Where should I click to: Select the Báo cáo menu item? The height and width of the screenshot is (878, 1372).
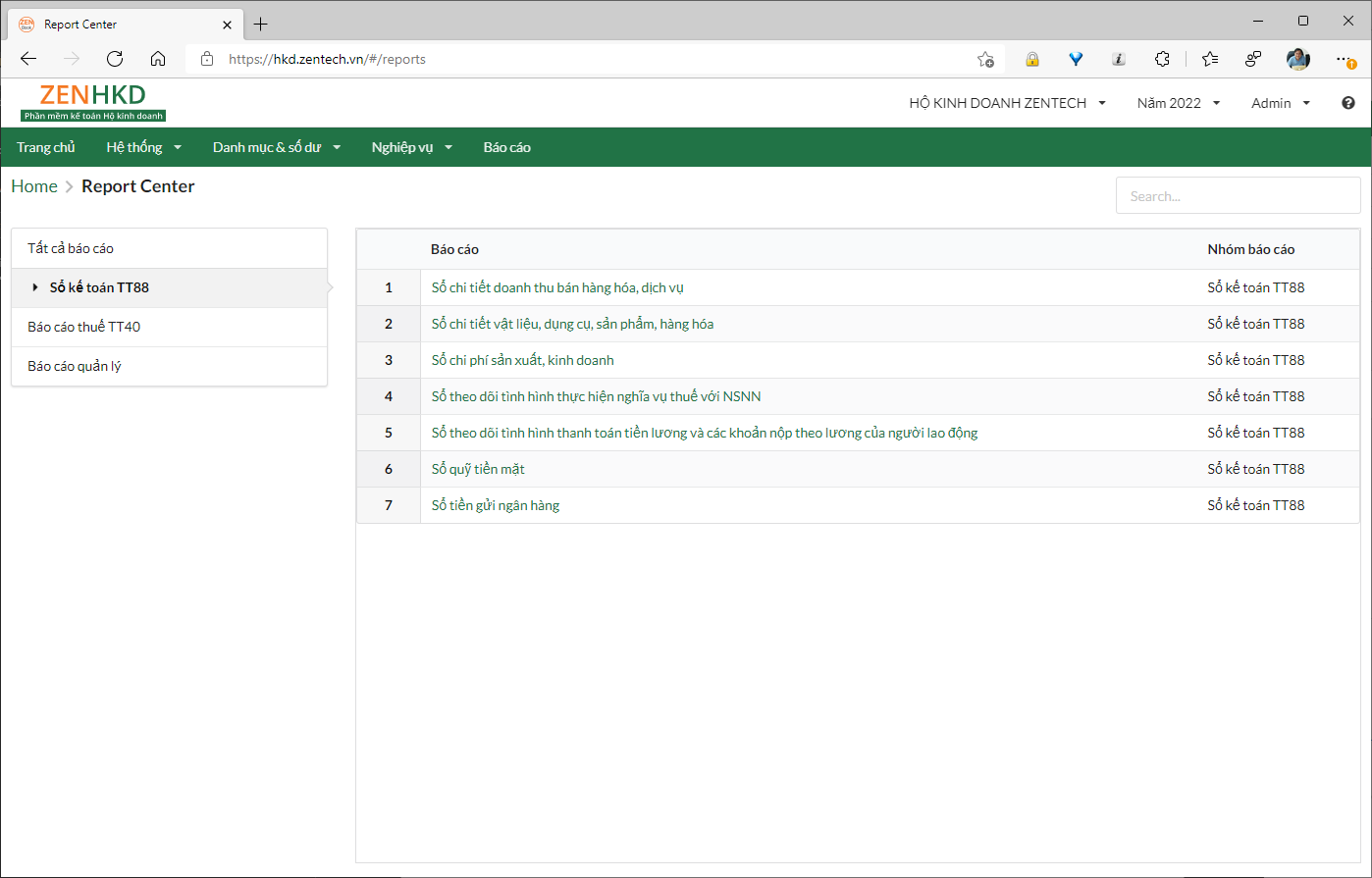506,147
